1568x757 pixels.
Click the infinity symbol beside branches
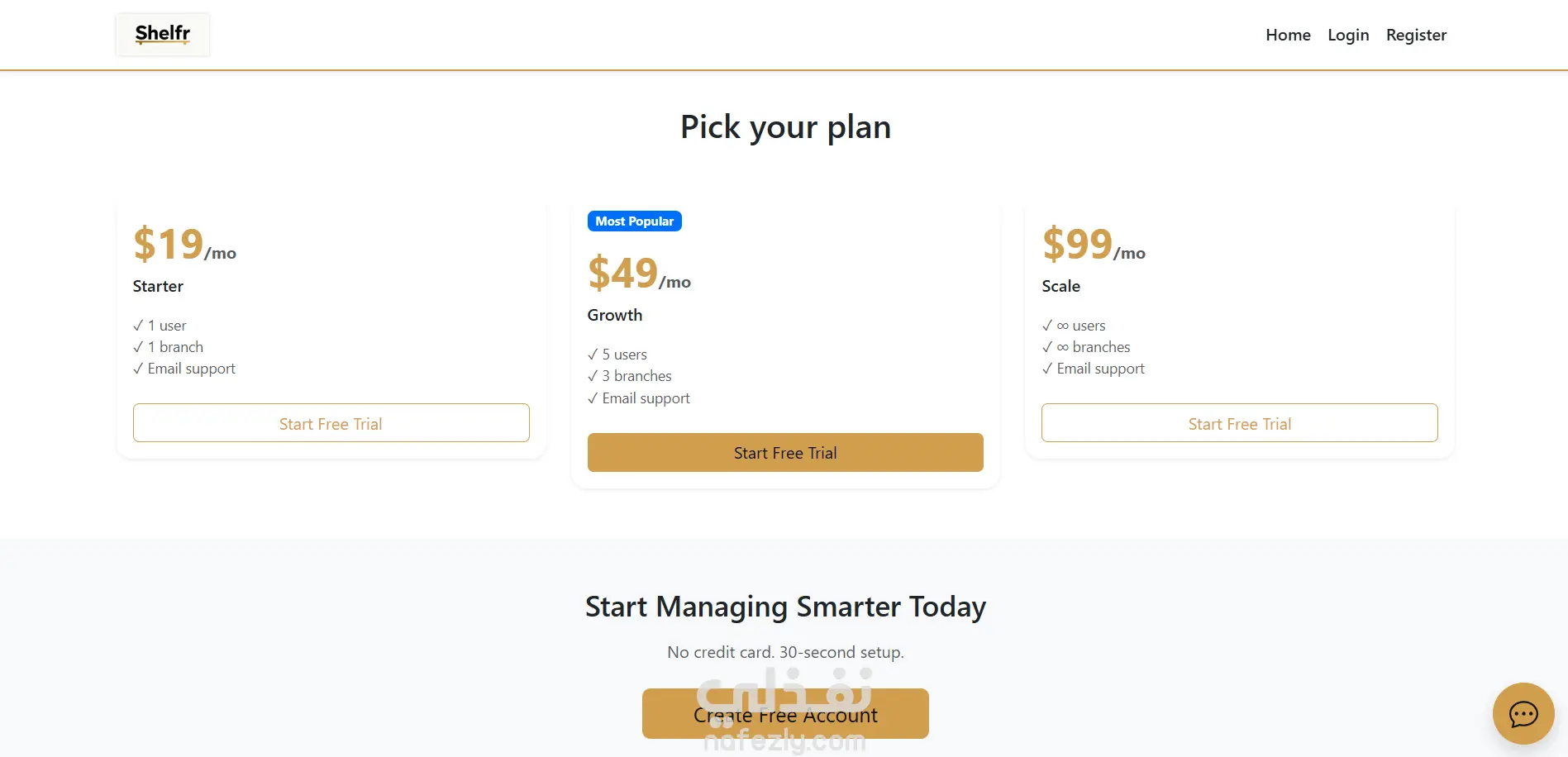(x=1062, y=347)
